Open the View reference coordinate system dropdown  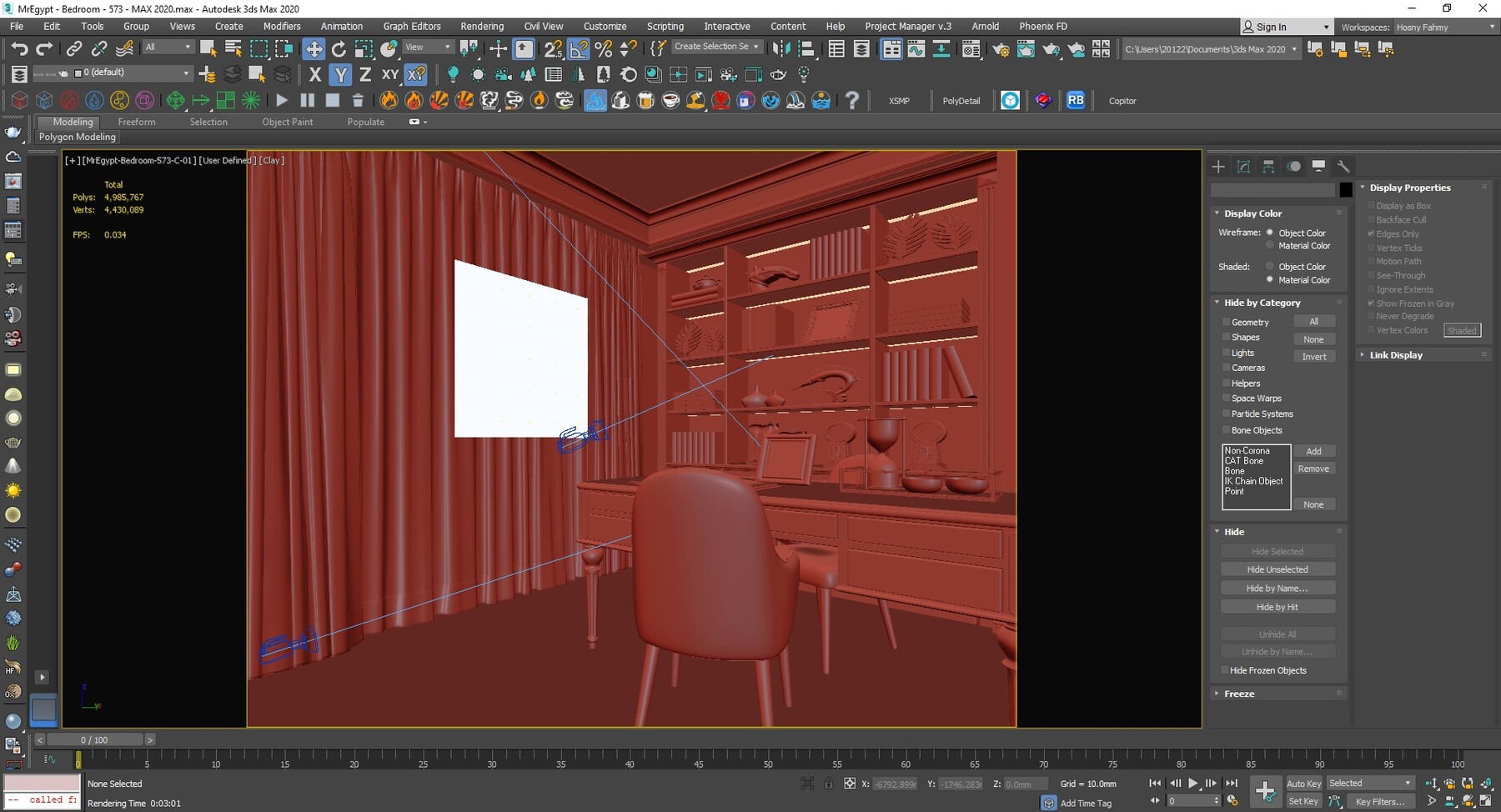[427, 46]
